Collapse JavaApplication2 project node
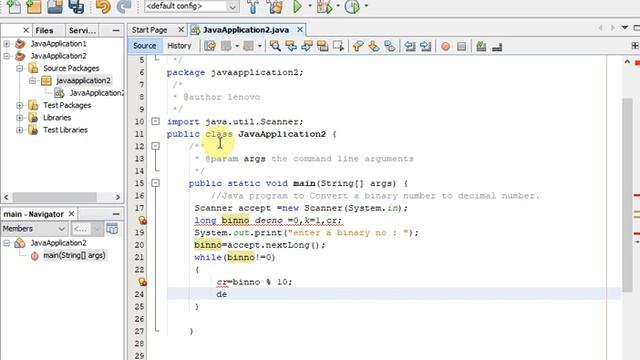This screenshot has height=360, width=640. (7, 56)
